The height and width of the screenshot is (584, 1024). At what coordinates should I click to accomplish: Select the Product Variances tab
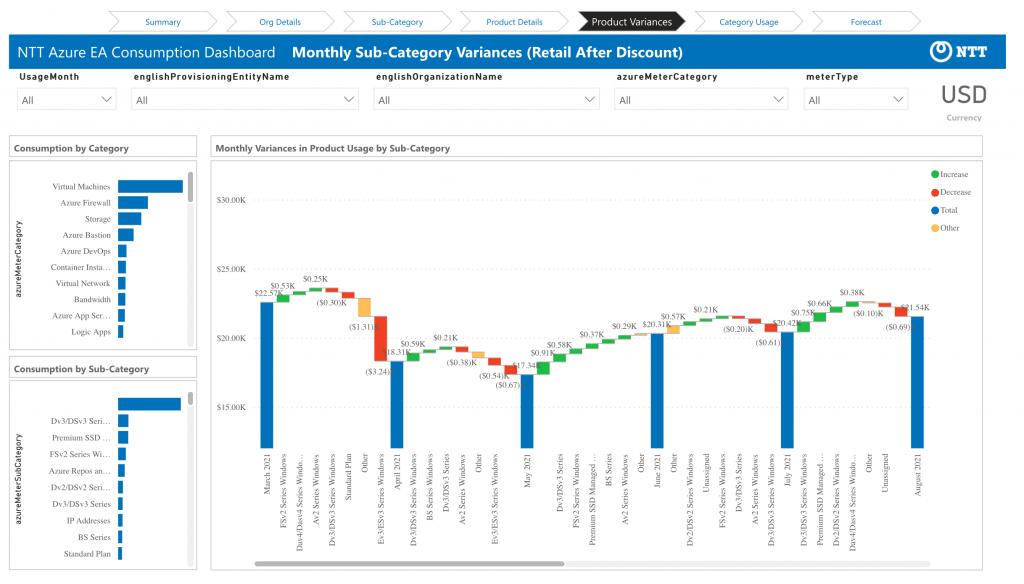click(632, 22)
